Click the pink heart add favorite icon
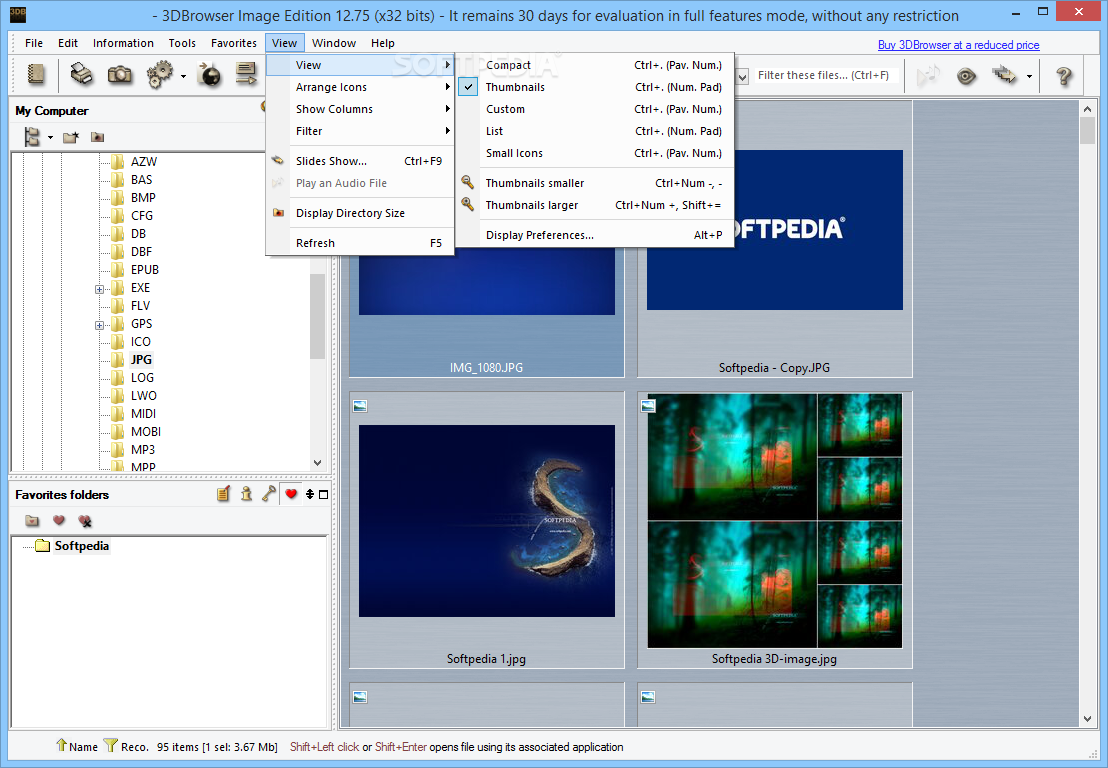The height and width of the screenshot is (768, 1108). click(x=59, y=520)
